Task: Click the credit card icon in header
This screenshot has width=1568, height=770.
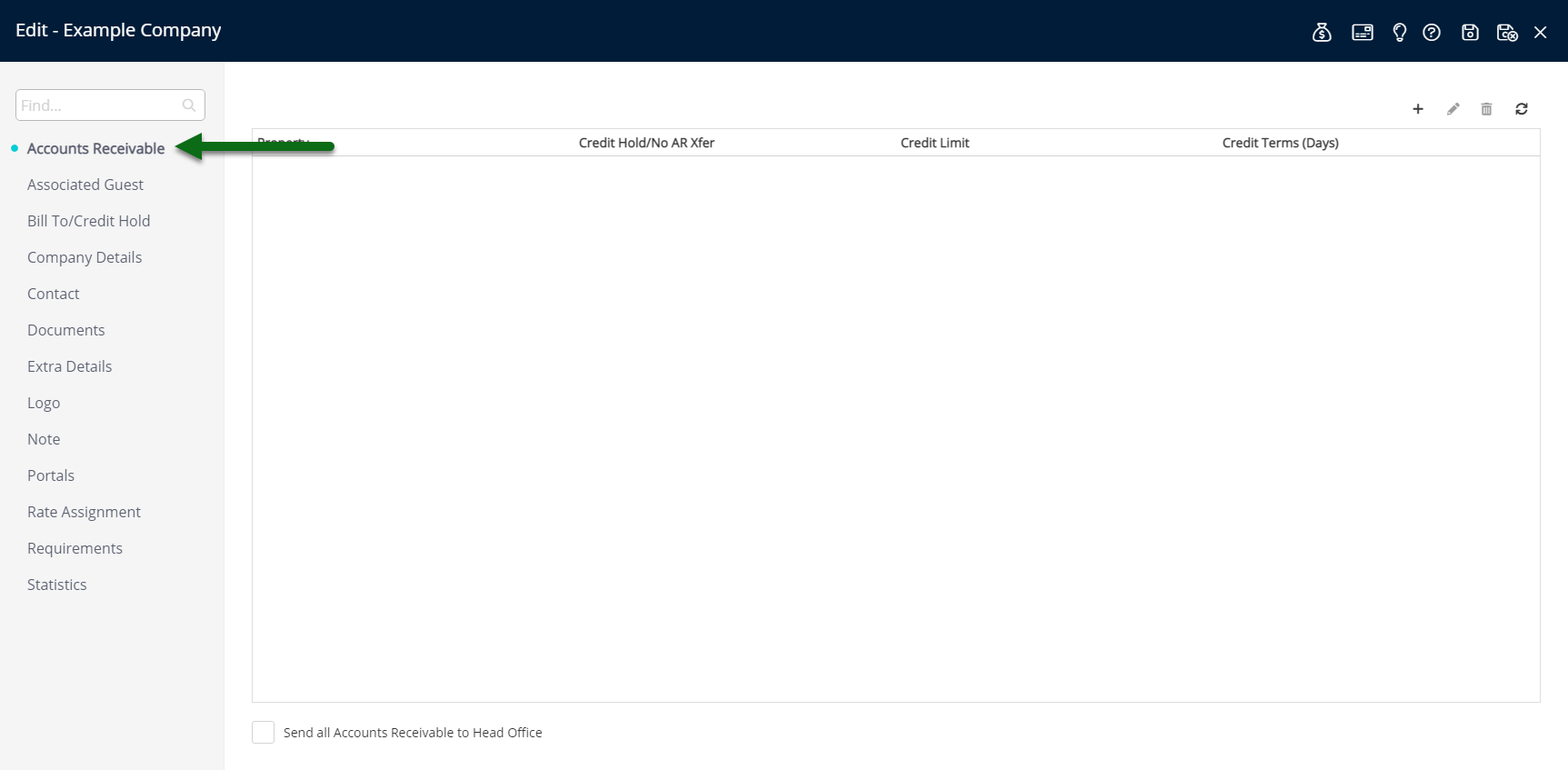Action: [1363, 33]
